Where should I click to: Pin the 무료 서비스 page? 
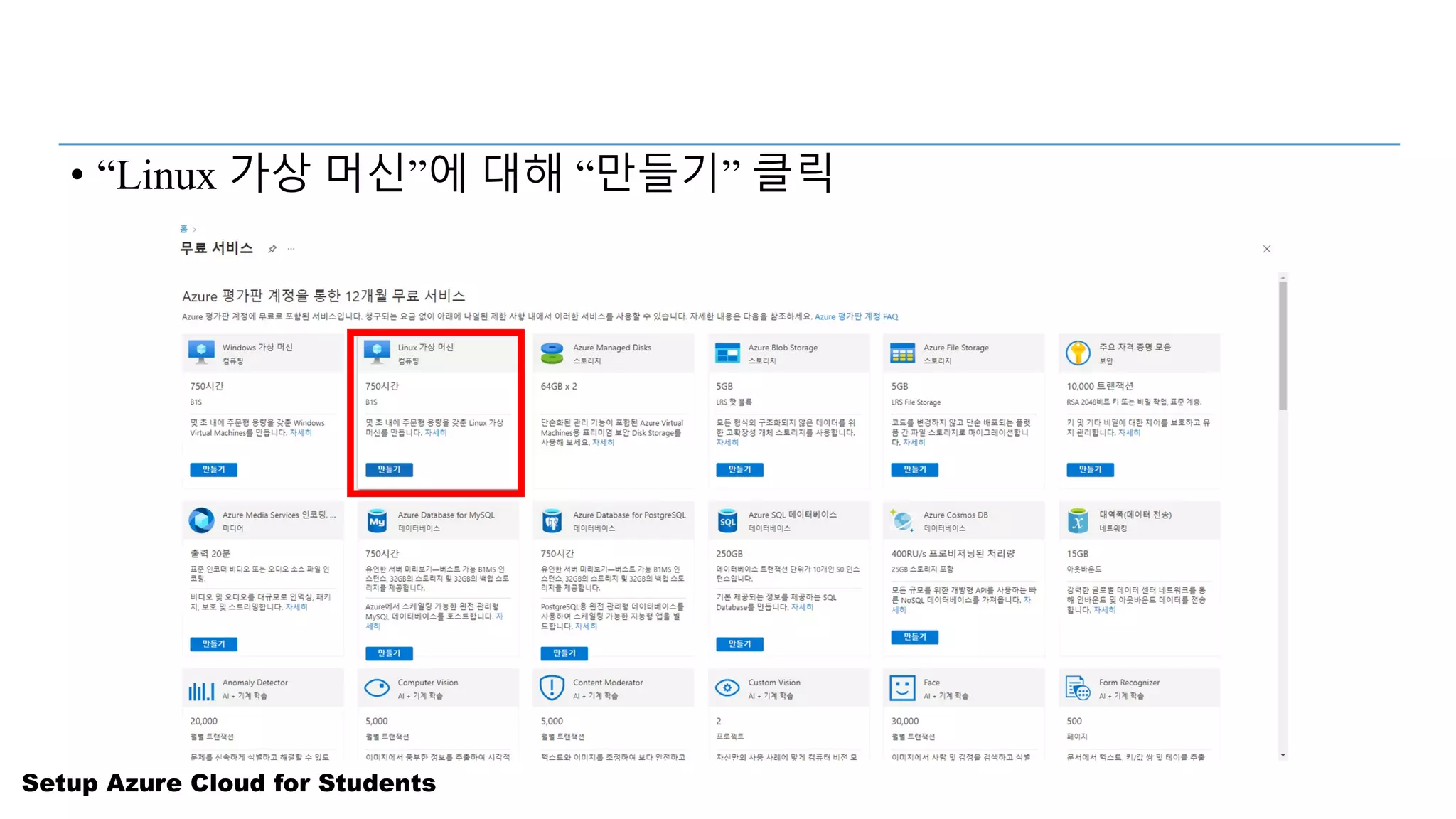272,249
